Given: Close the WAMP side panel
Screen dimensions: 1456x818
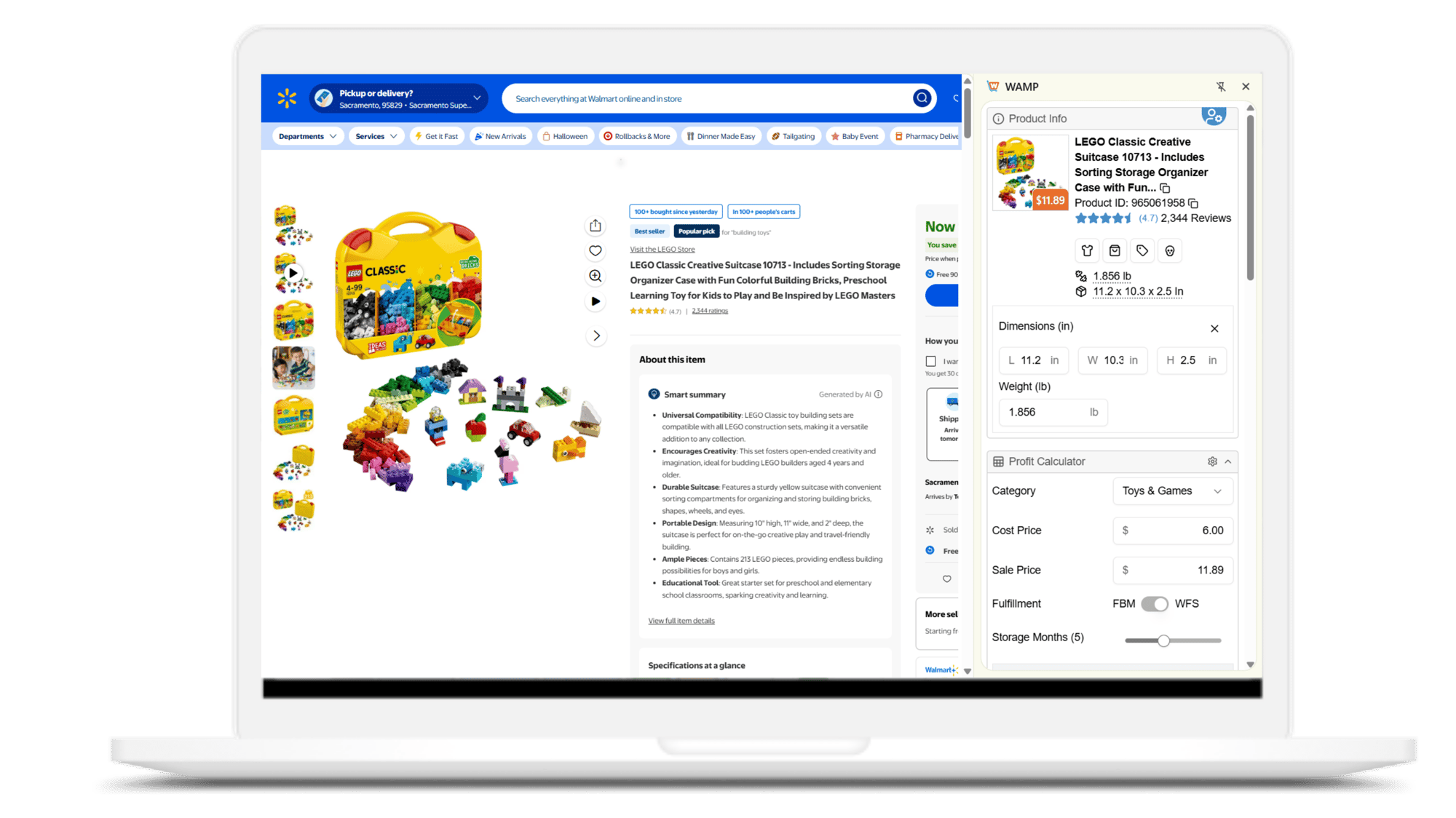Looking at the screenshot, I should pos(1246,87).
